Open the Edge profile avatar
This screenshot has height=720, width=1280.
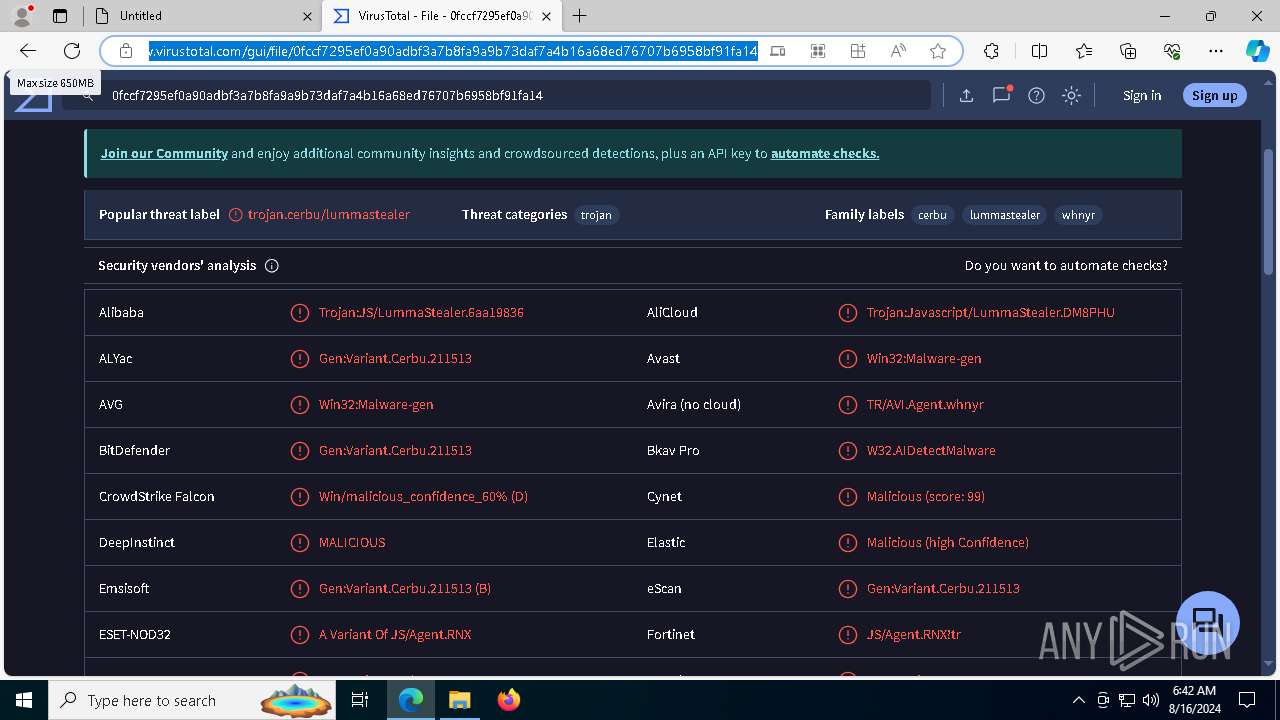(21, 16)
